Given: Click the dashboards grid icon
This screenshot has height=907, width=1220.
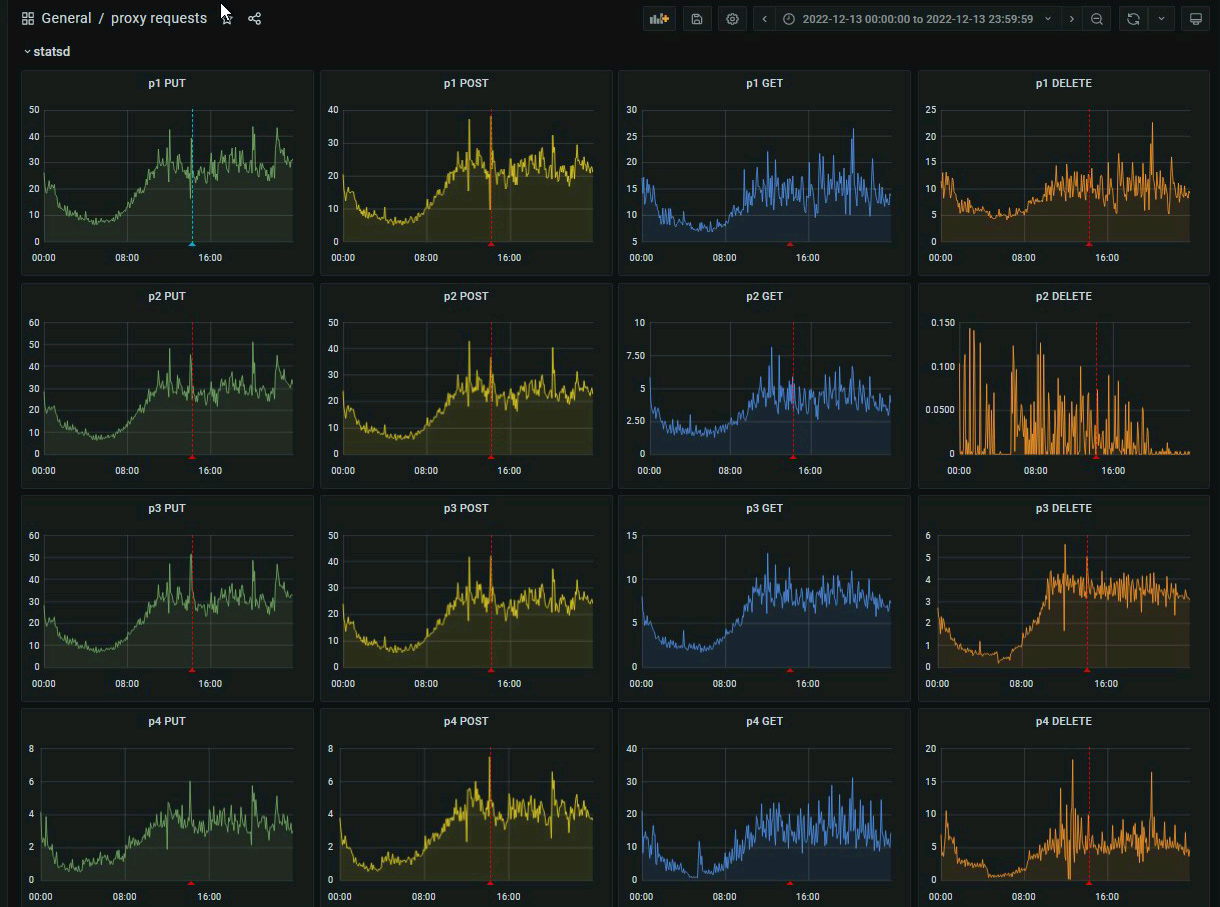Looking at the screenshot, I should point(28,18).
